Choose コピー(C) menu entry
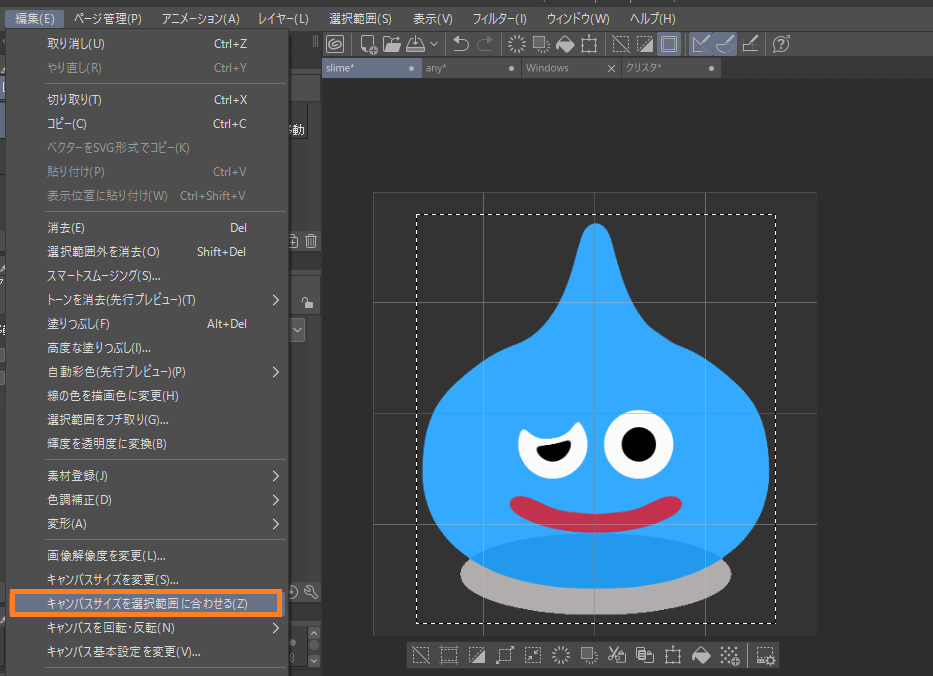 pos(147,124)
